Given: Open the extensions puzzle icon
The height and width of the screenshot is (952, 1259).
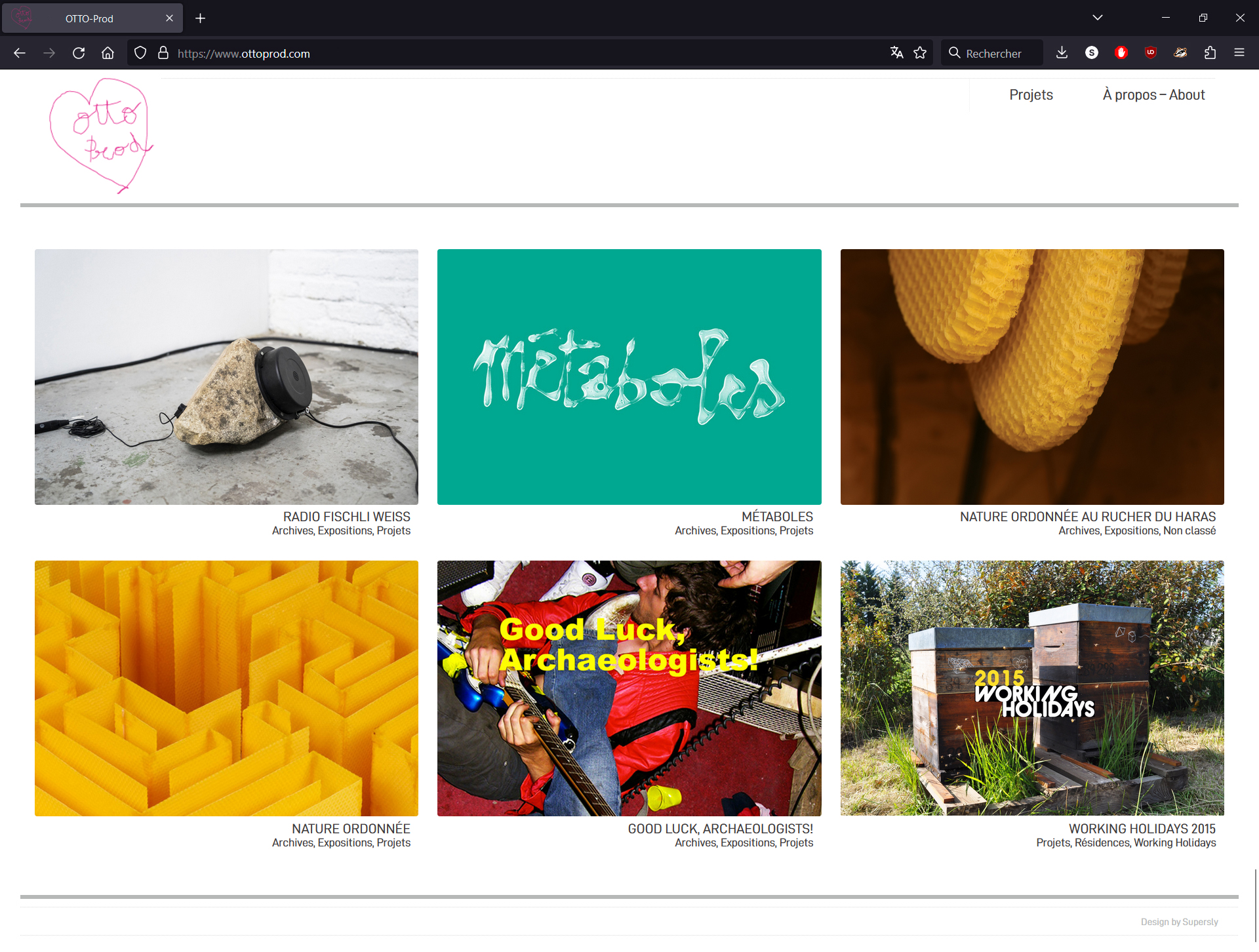Looking at the screenshot, I should (x=1210, y=53).
